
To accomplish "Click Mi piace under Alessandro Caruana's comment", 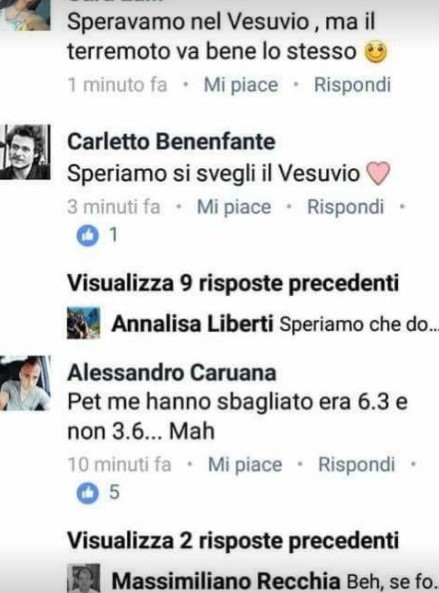I will click(245, 465).
